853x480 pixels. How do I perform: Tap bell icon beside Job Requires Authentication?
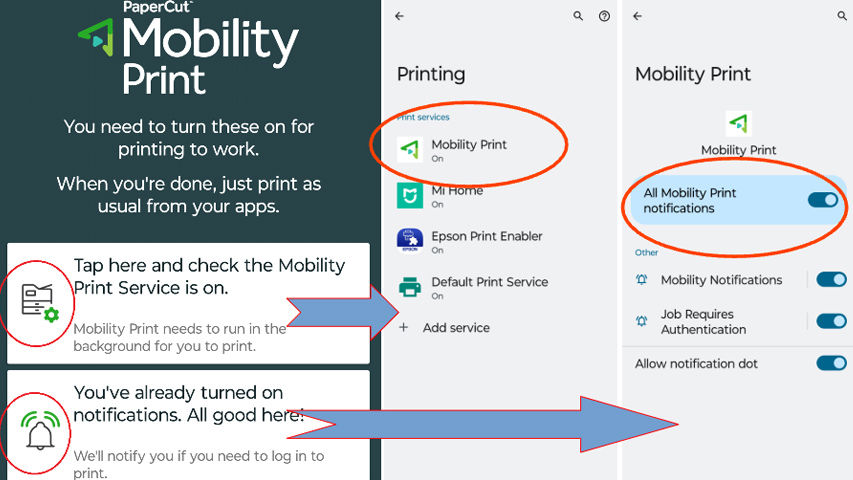[x=641, y=321]
